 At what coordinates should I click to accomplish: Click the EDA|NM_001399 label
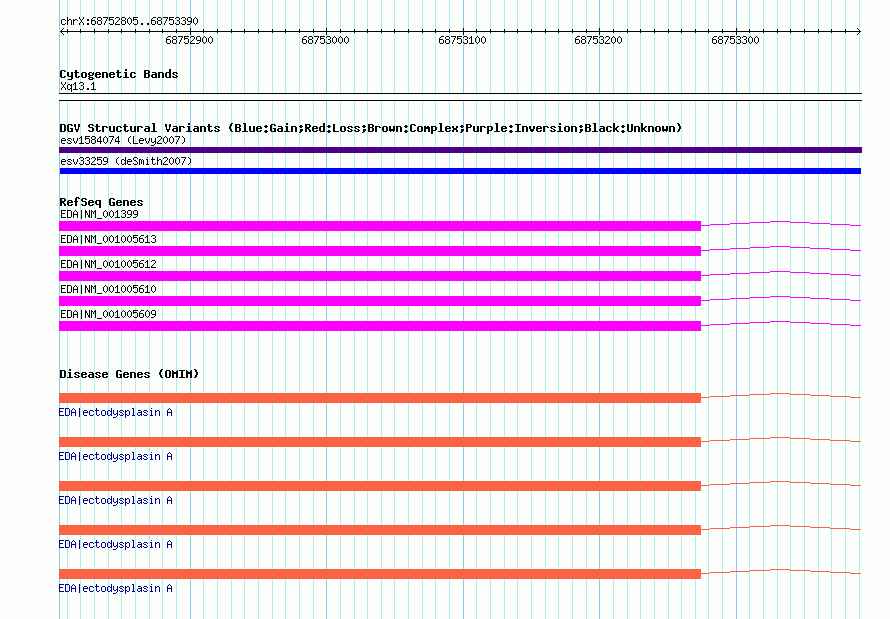(99, 214)
